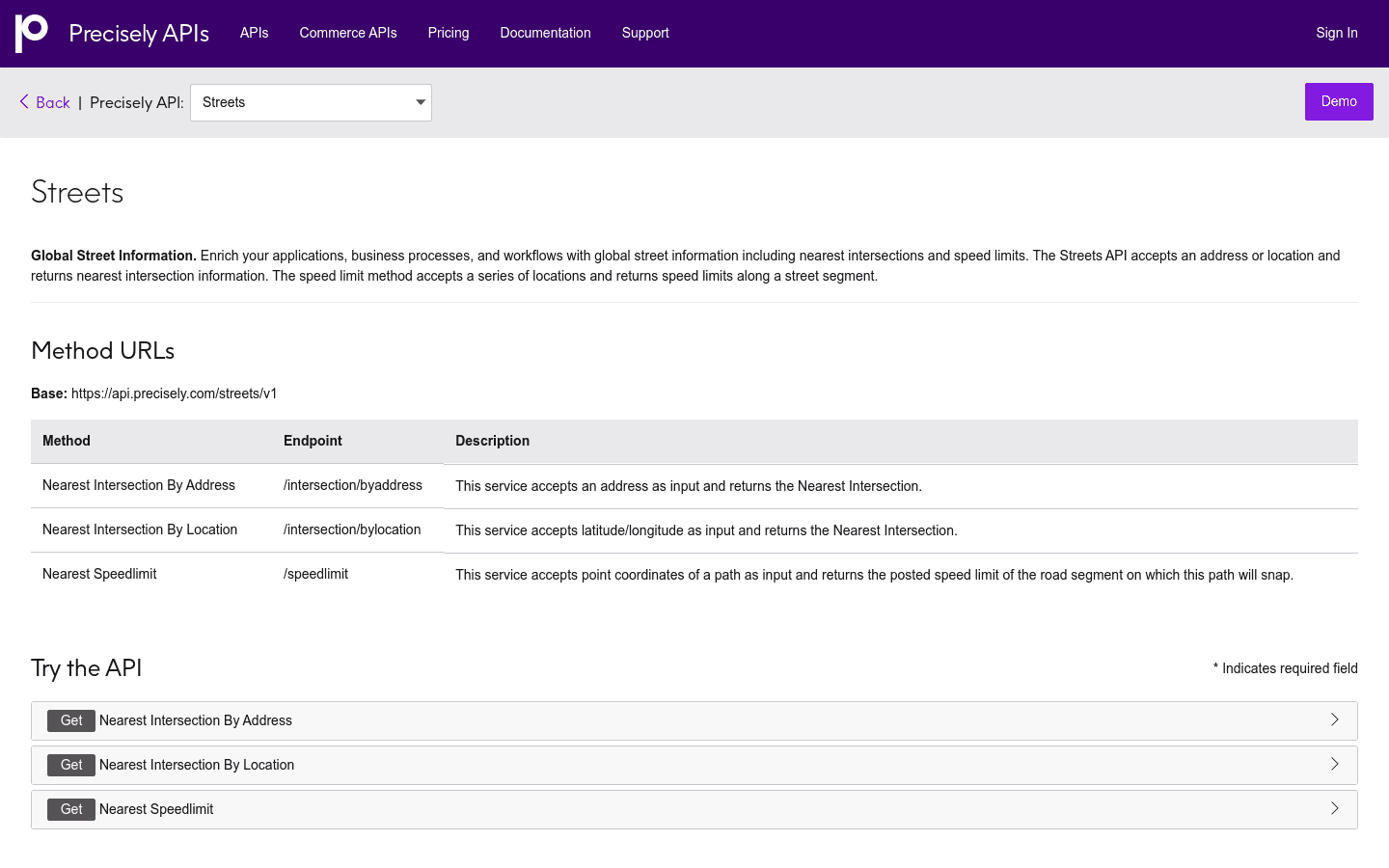Image resolution: width=1389 pixels, height=868 pixels.
Task: Click the bold Global Street Information text
Action: click(x=114, y=256)
